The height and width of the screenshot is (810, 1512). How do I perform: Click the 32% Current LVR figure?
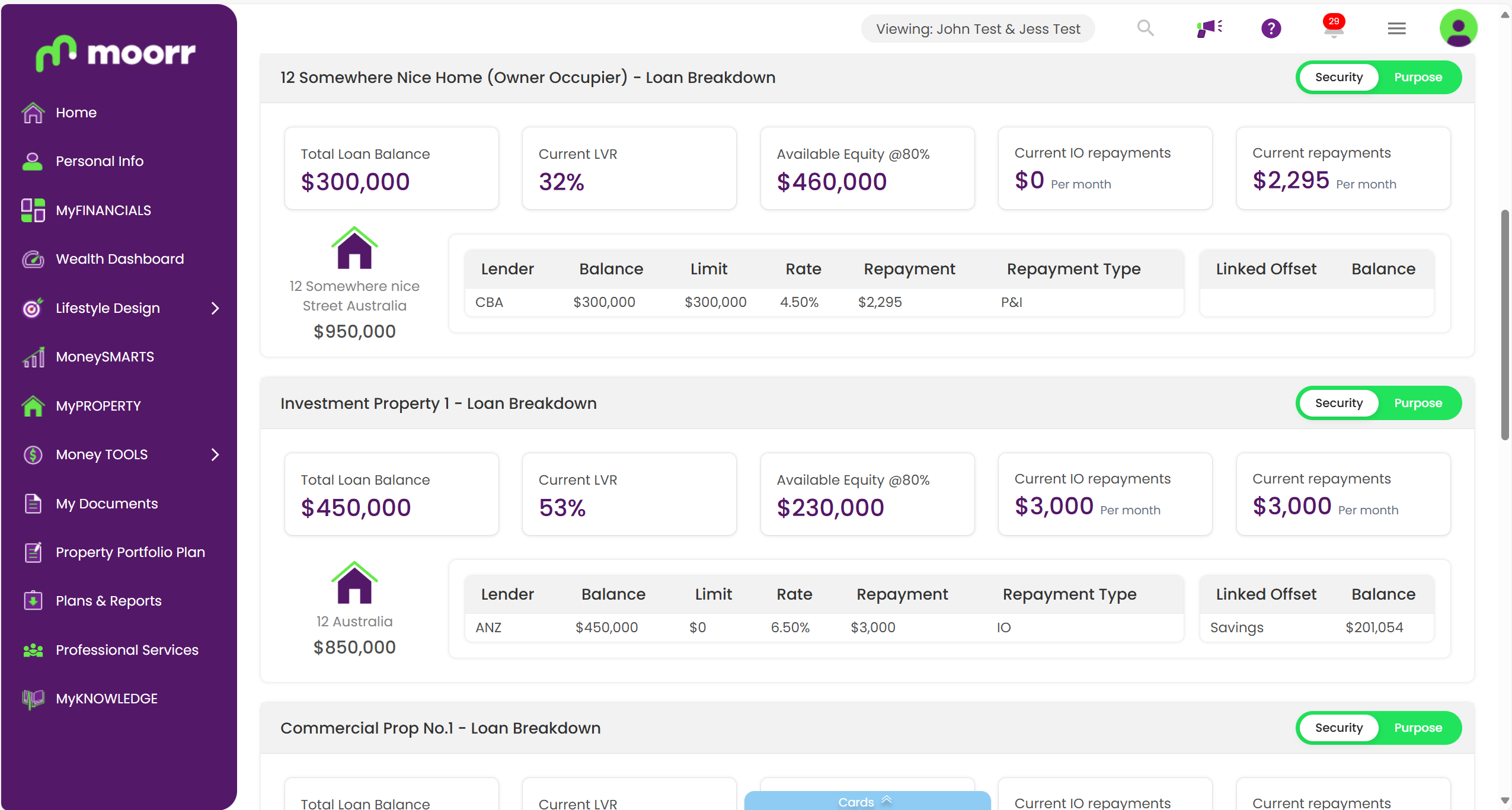click(561, 181)
